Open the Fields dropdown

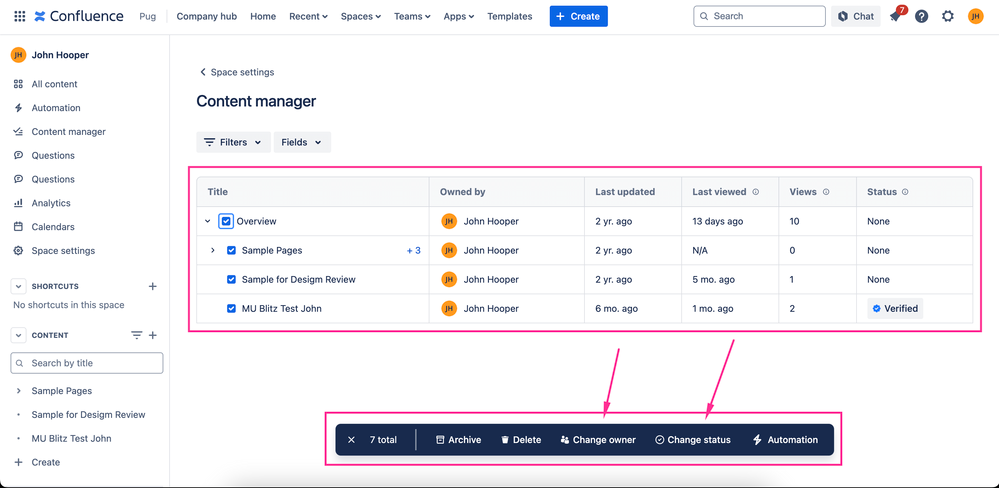pyautogui.click(x=302, y=142)
